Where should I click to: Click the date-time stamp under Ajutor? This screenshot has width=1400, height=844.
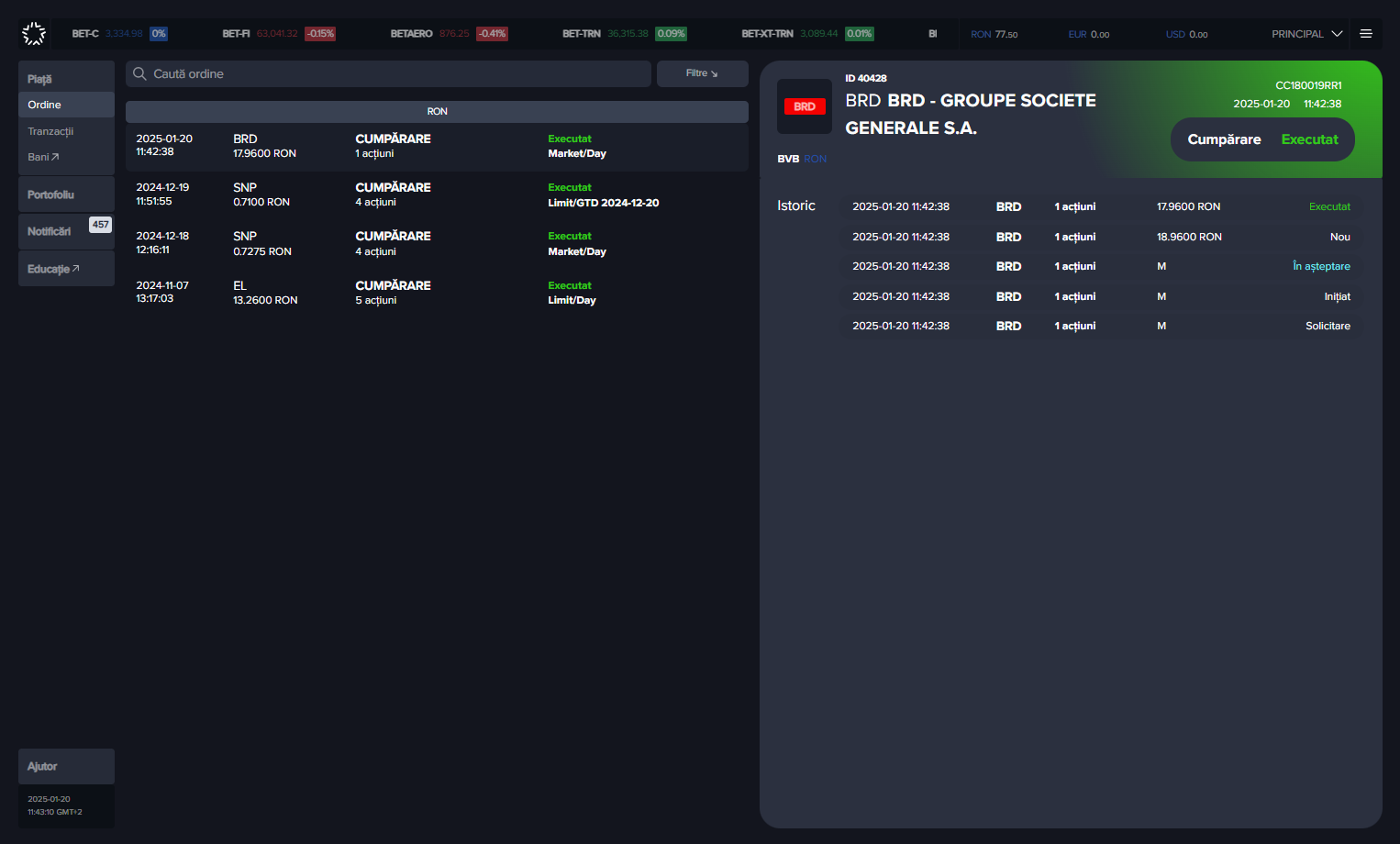click(55, 805)
